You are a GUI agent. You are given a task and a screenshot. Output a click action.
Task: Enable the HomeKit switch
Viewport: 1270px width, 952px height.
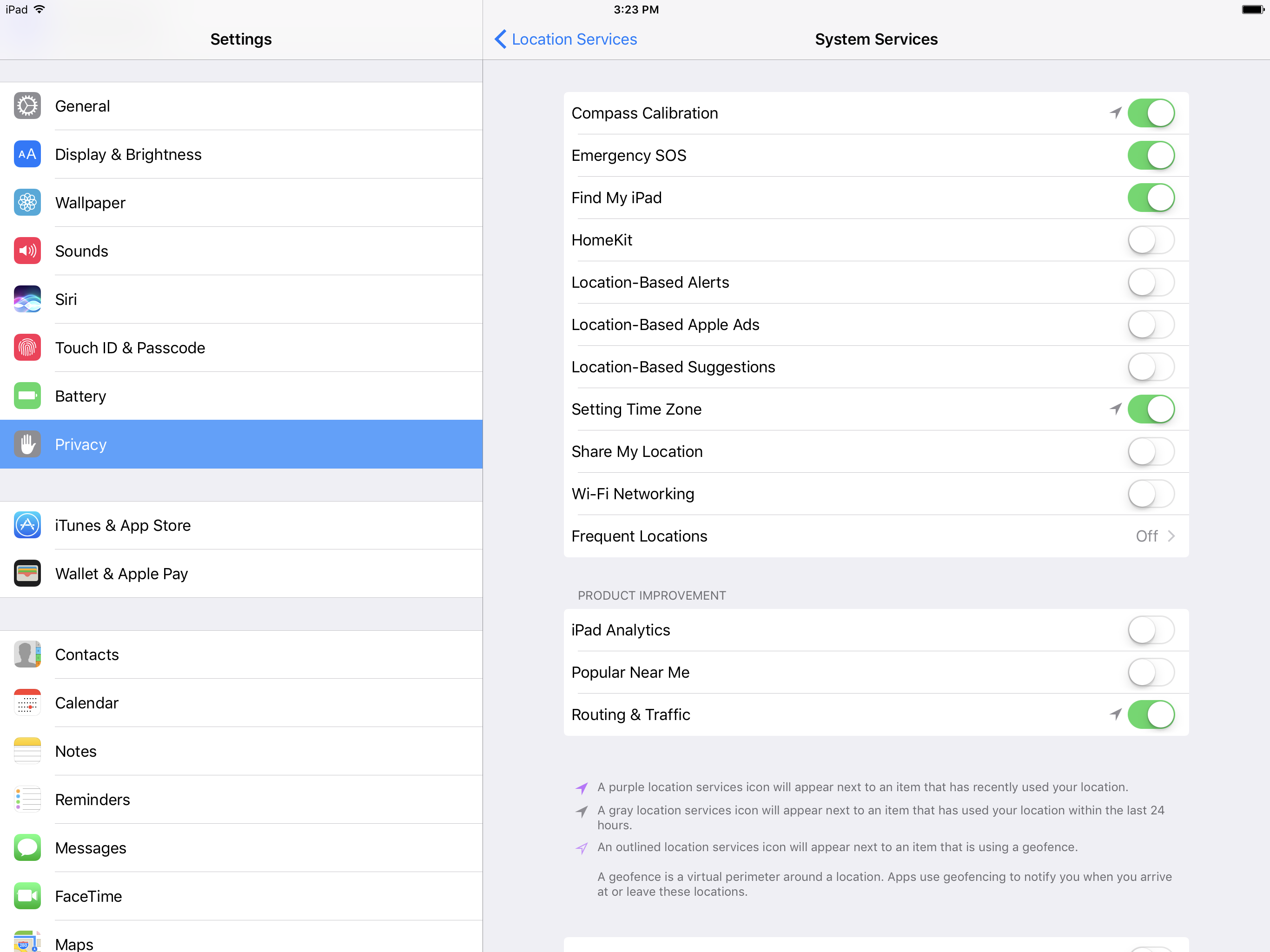1151,240
